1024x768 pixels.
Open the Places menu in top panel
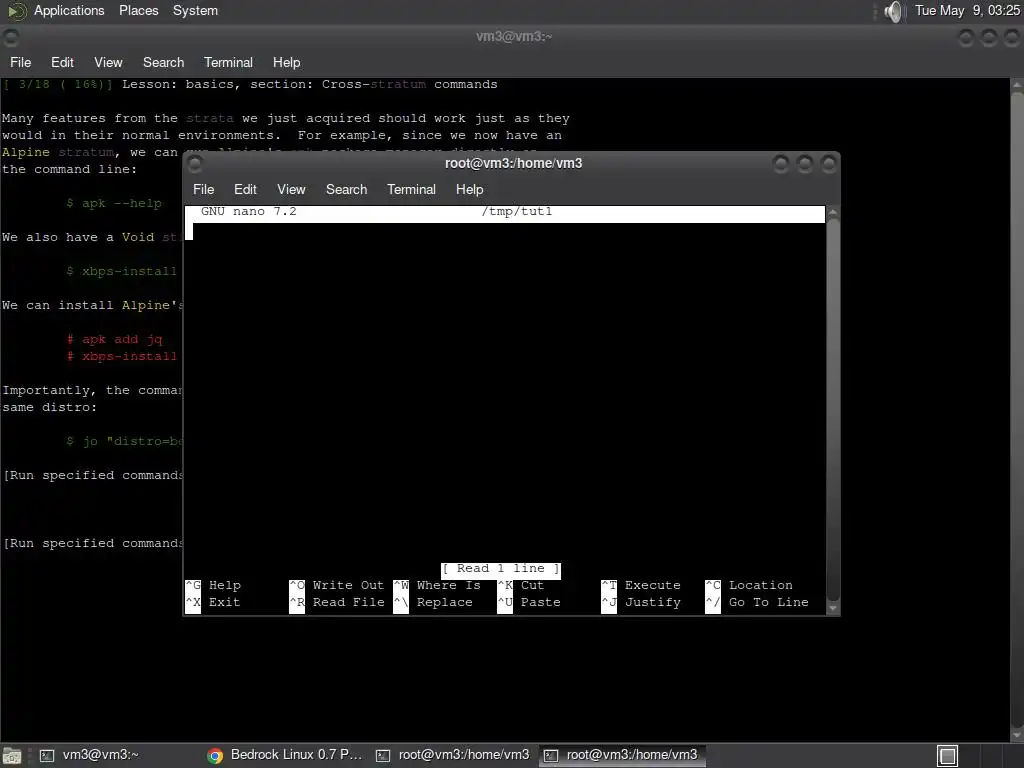(x=138, y=10)
